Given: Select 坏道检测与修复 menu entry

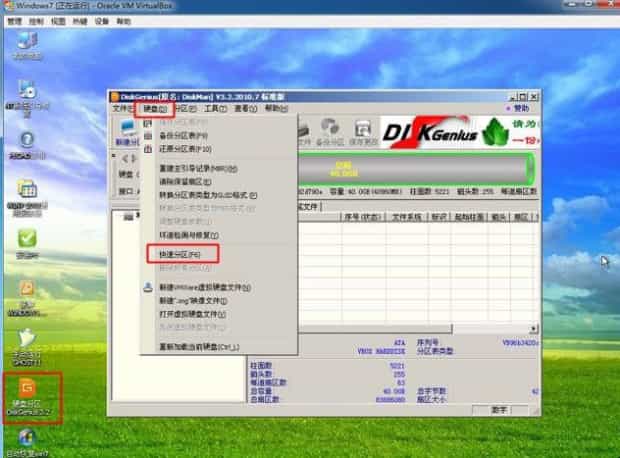Looking at the screenshot, I should coord(189,235).
